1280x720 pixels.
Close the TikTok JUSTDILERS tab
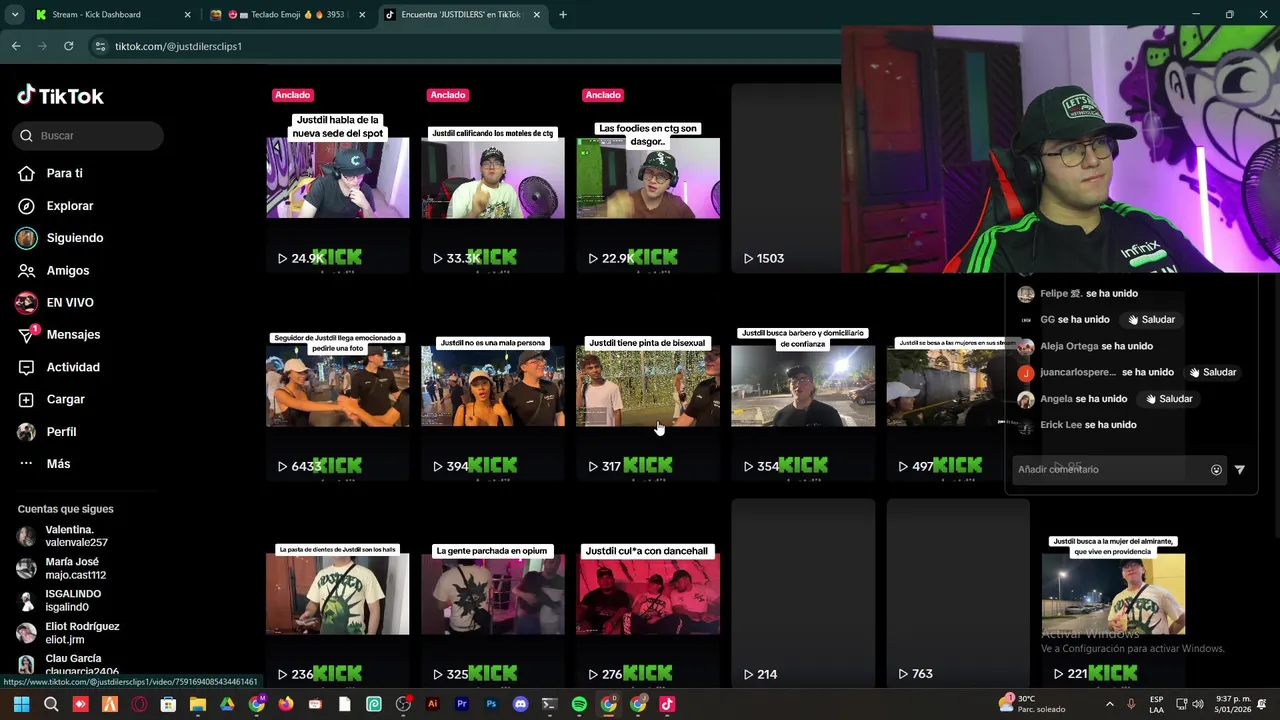point(537,15)
